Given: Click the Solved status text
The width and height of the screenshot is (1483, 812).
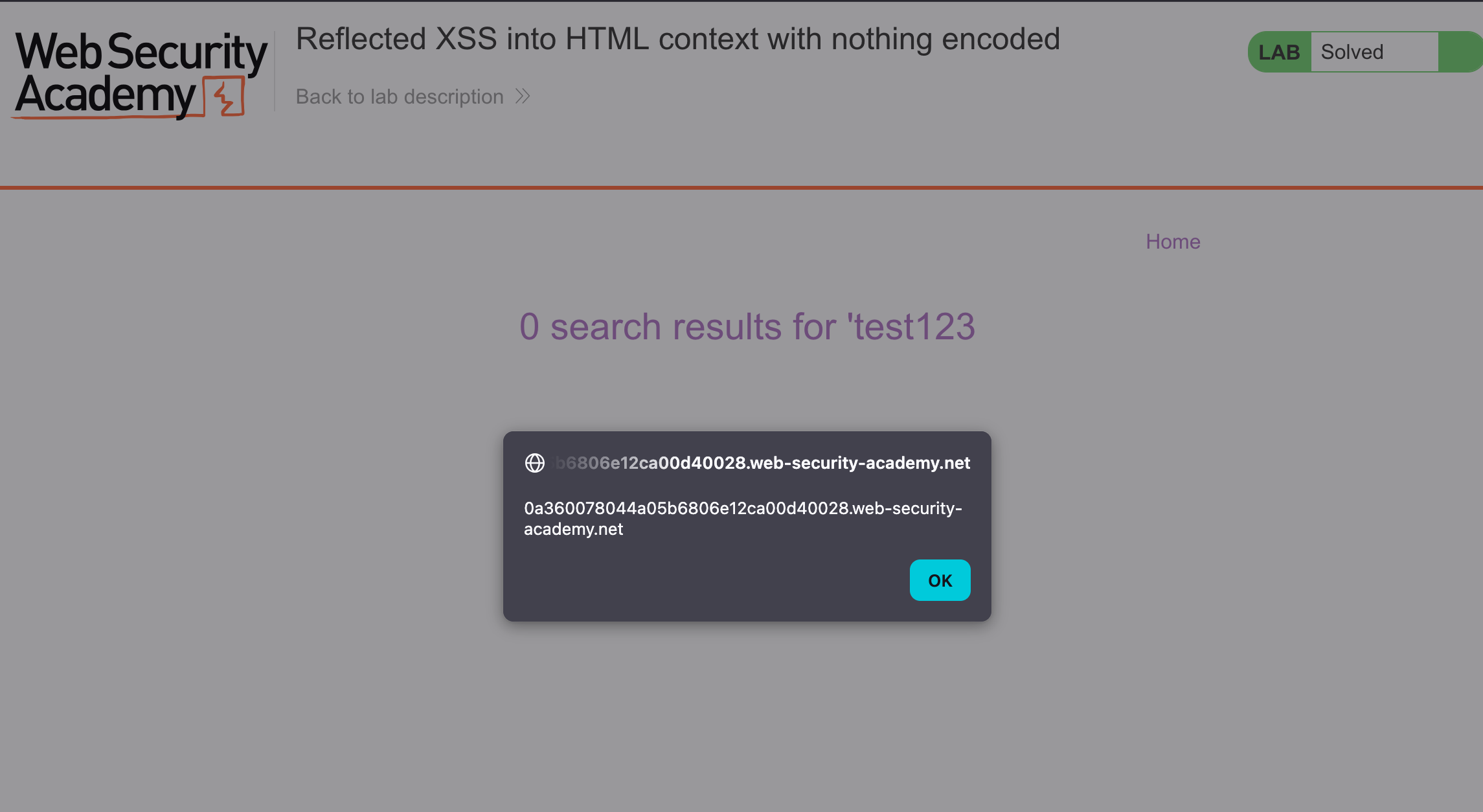Looking at the screenshot, I should [x=1352, y=52].
